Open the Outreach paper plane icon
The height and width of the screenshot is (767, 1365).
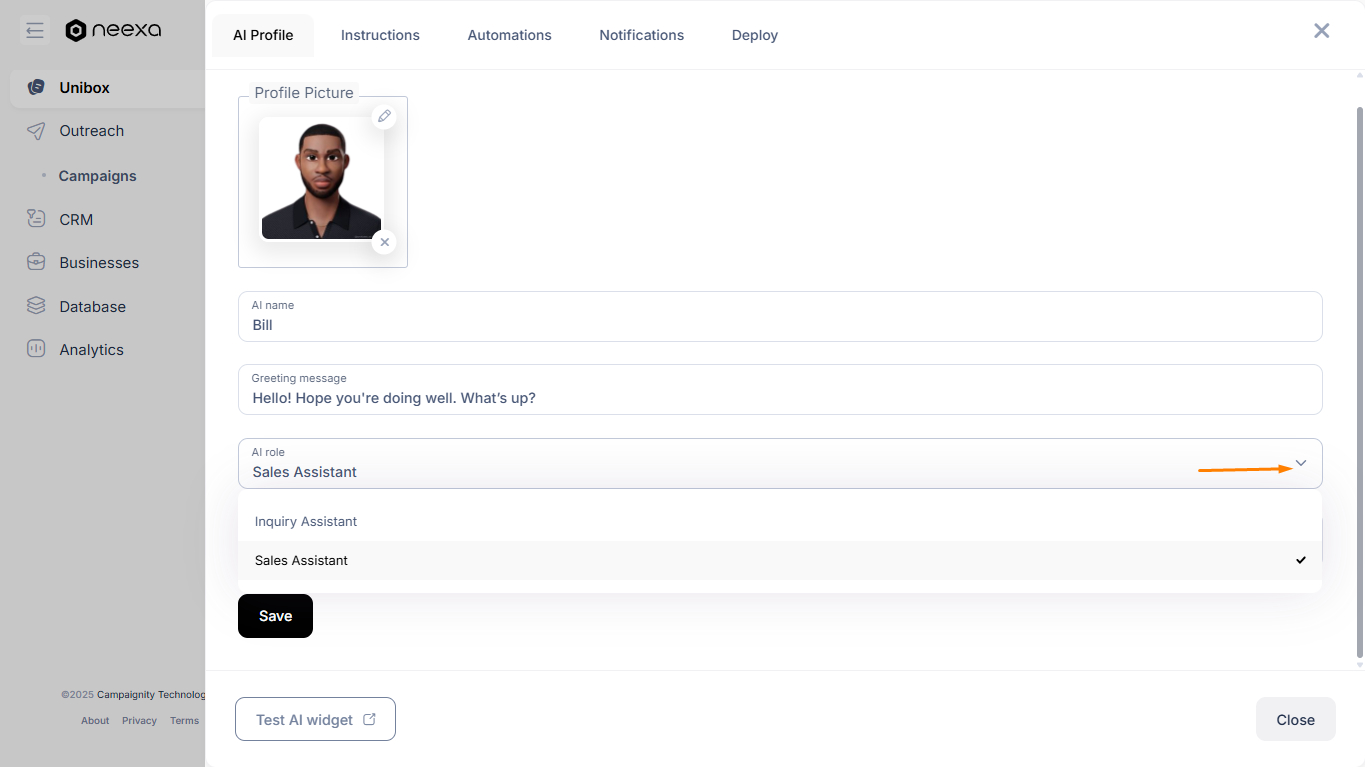[36, 131]
